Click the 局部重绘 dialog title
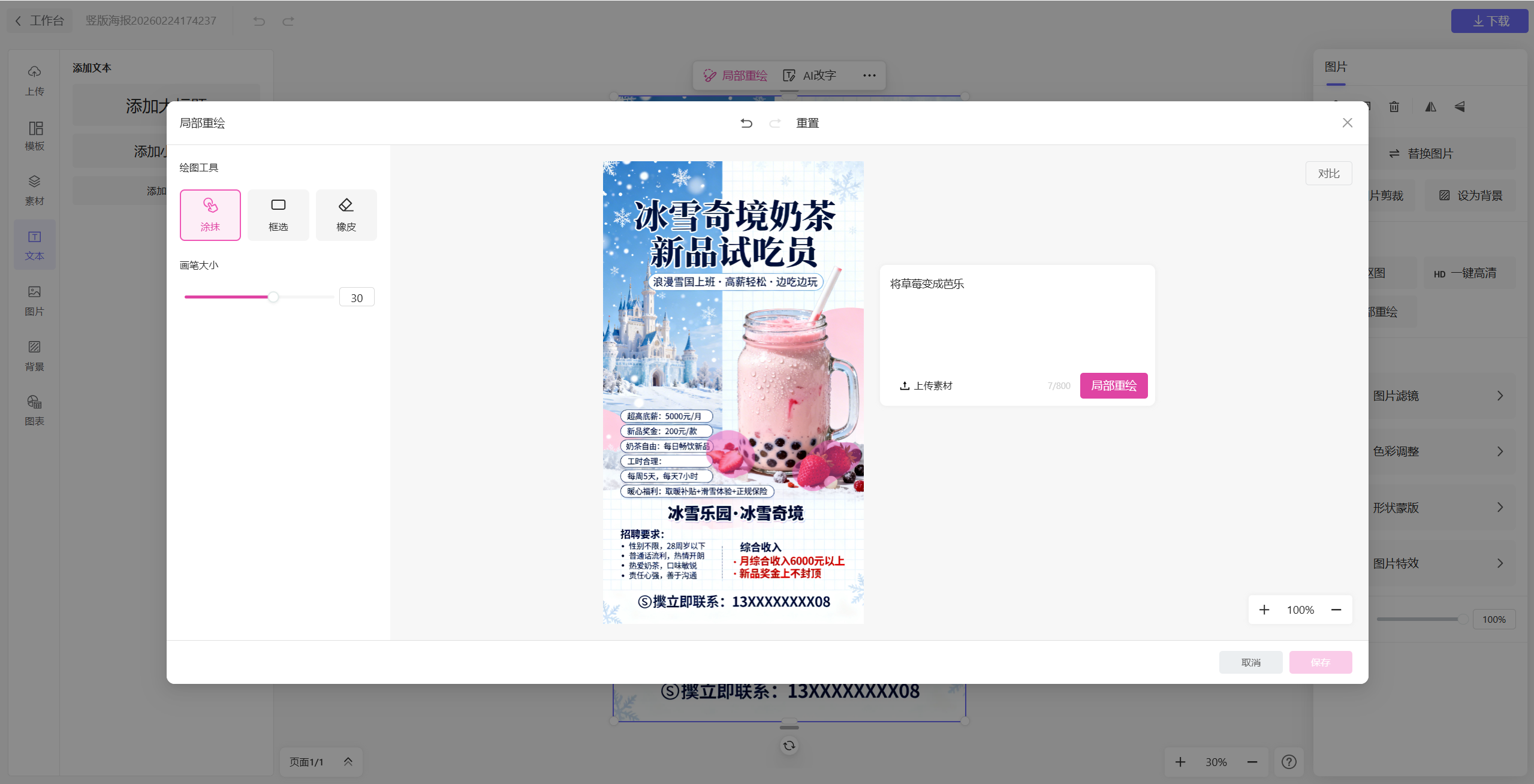 202,123
